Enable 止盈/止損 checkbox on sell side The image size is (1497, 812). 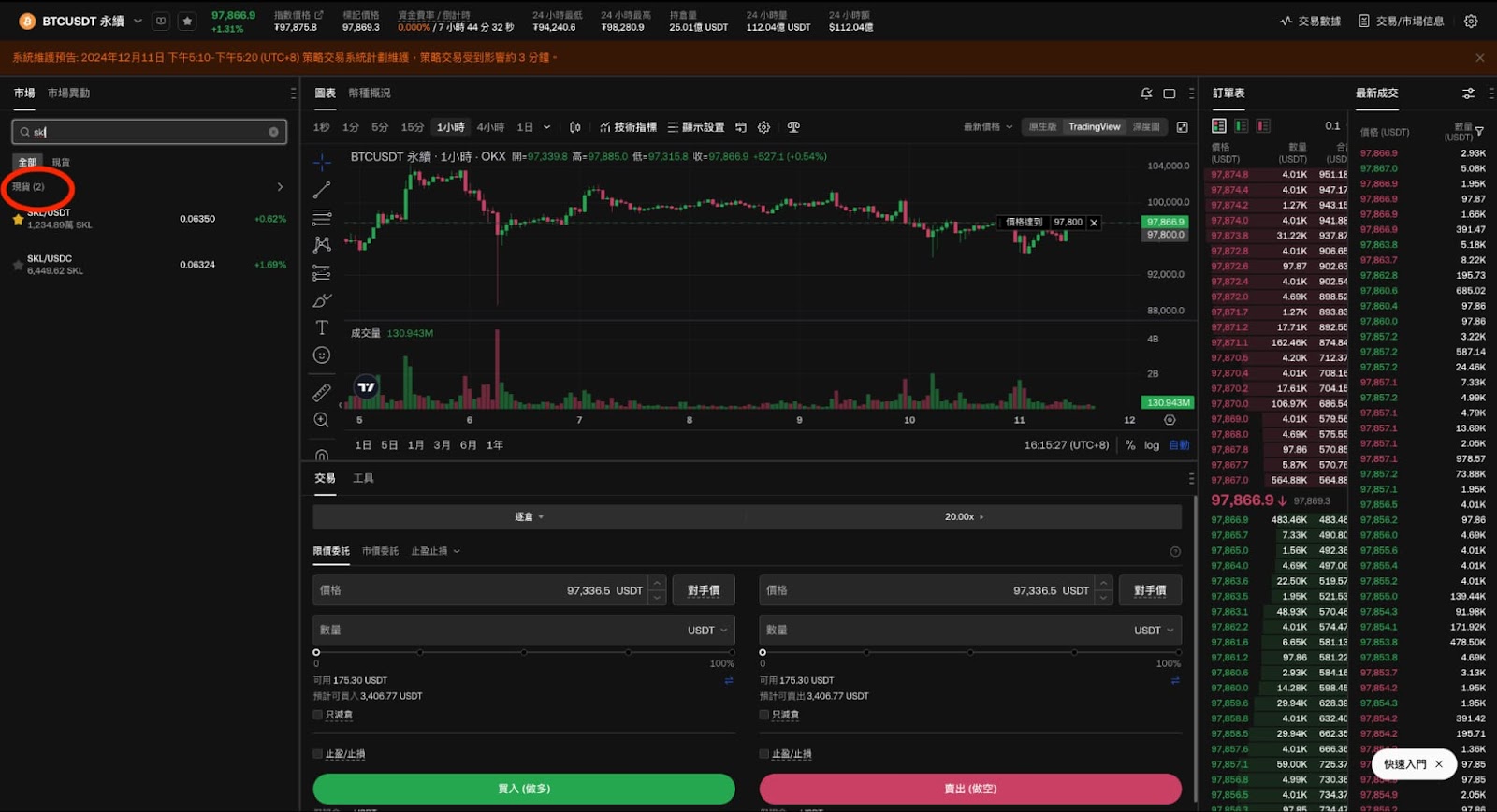(764, 754)
